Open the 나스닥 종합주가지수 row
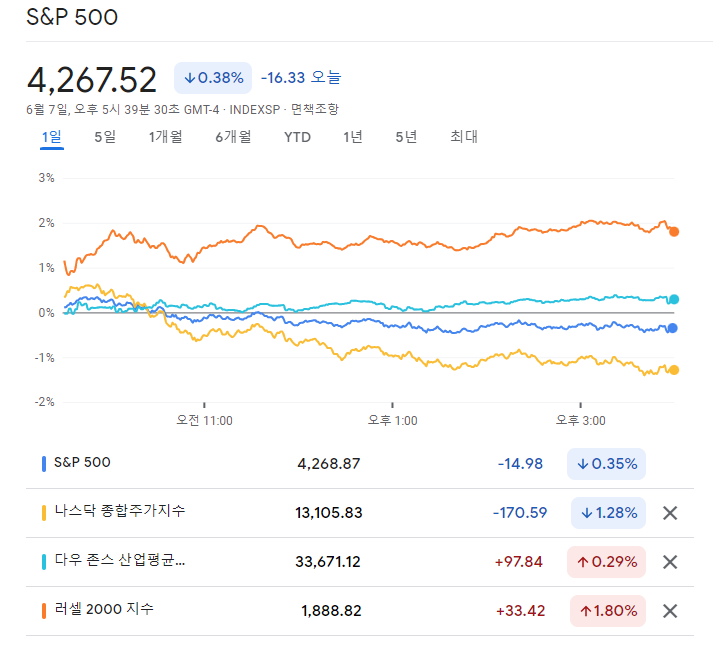 tap(360, 513)
